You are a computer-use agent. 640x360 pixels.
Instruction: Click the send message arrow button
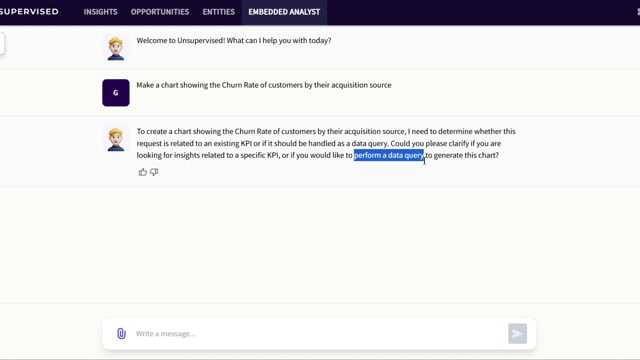coord(517,333)
